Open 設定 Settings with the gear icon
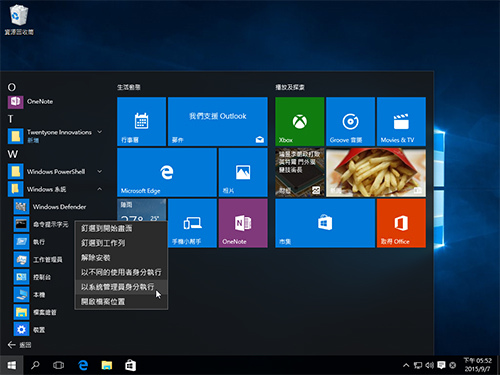This screenshot has width=500, height=375. (30, 330)
